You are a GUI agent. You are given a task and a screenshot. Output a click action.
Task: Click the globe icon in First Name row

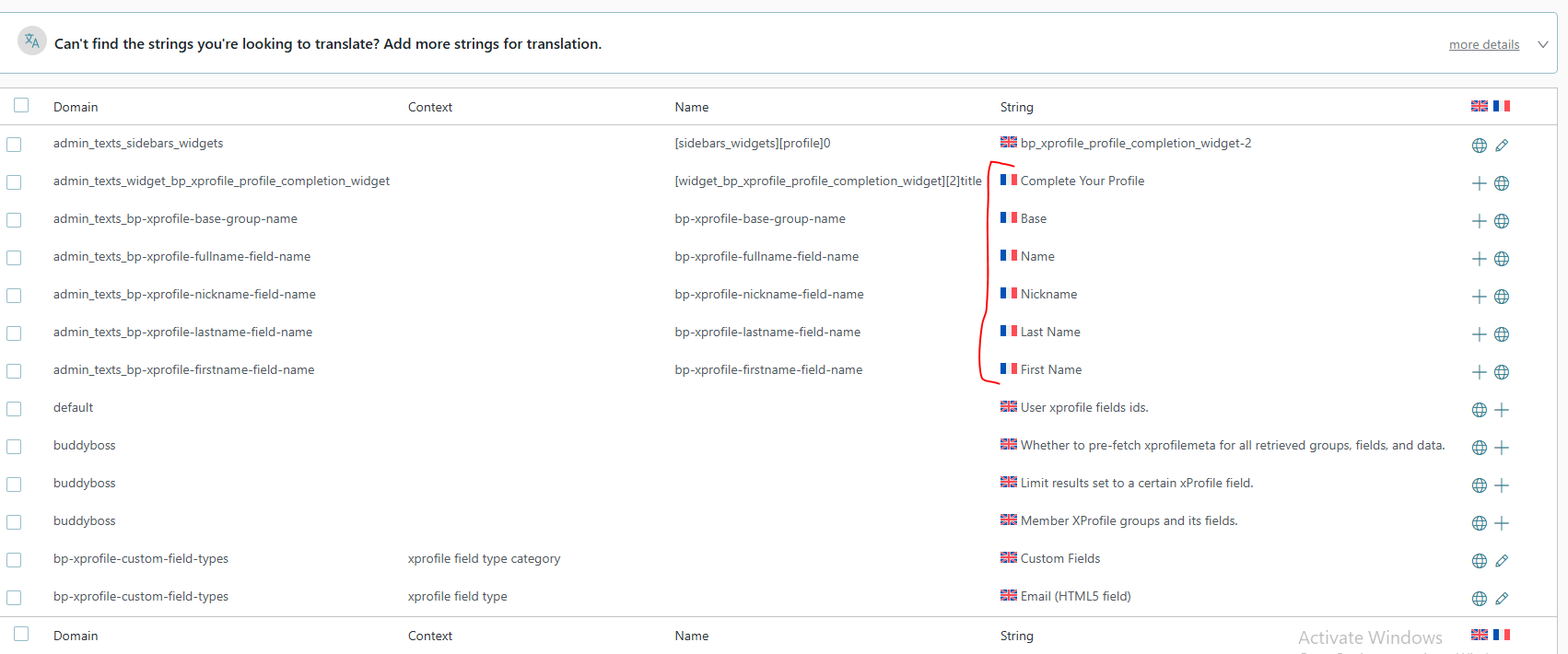coord(1502,372)
